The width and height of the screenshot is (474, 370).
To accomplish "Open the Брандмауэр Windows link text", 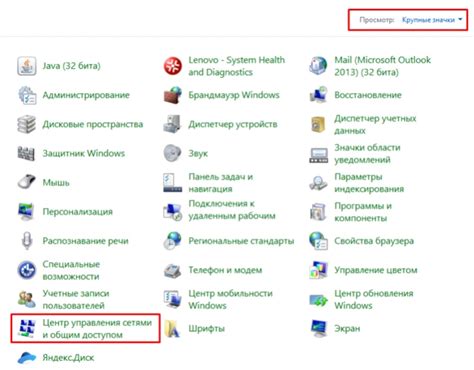I will point(234,95).
